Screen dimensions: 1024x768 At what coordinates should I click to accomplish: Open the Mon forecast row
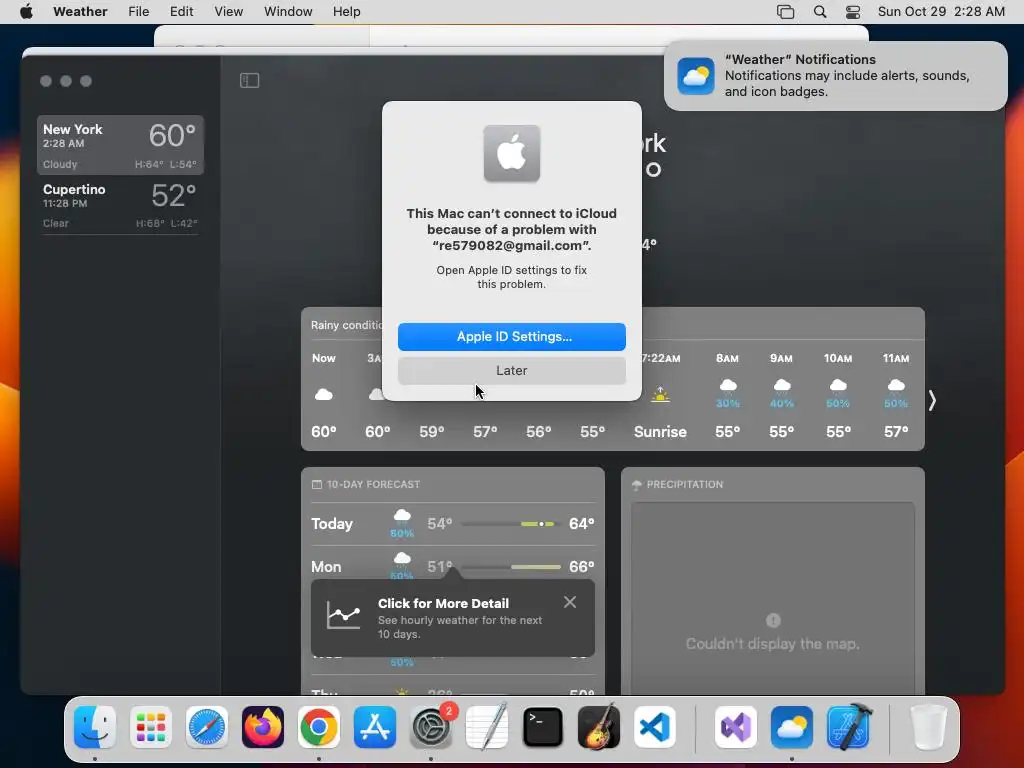click(453, 567)
